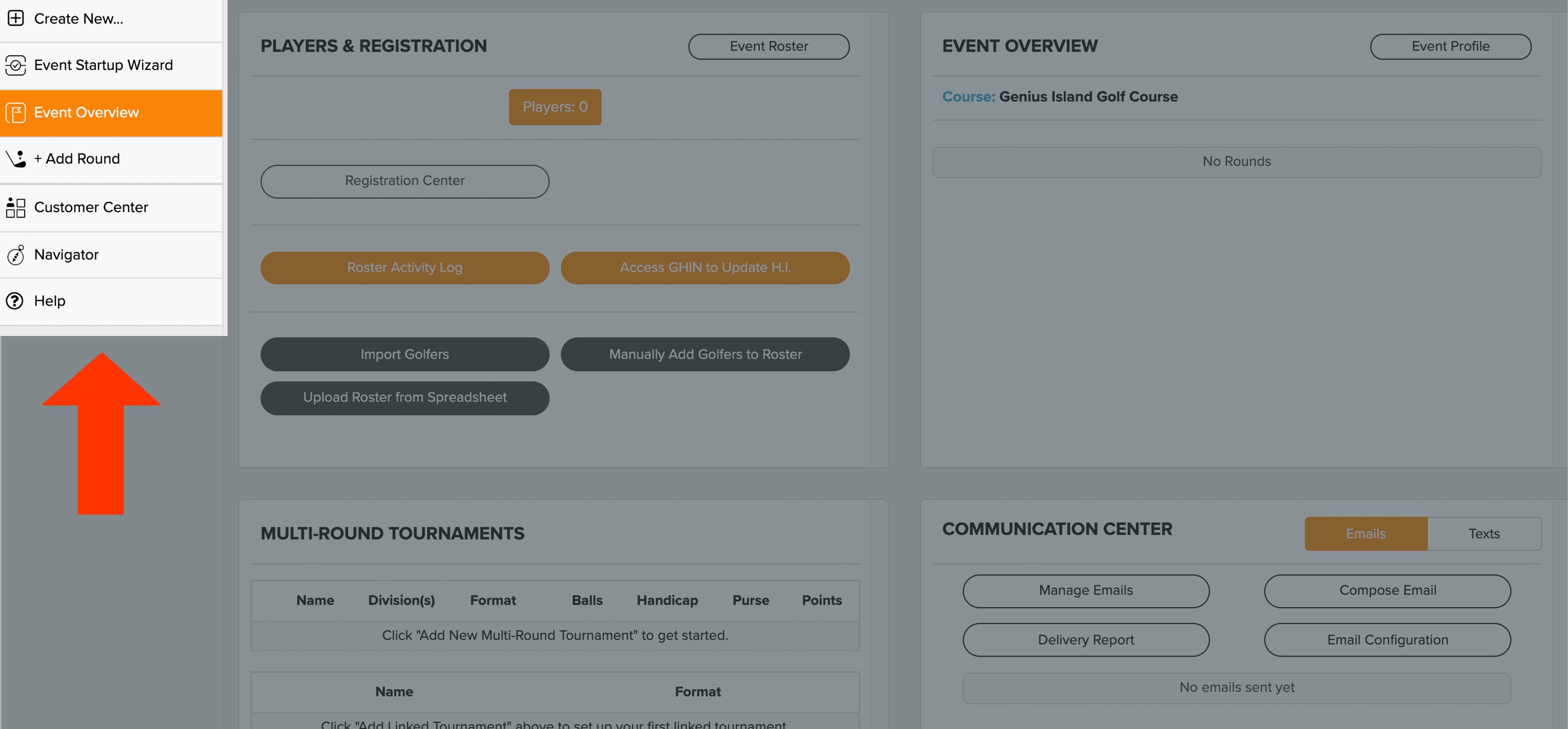Click the Event Overview flag icon

[16, 113]
